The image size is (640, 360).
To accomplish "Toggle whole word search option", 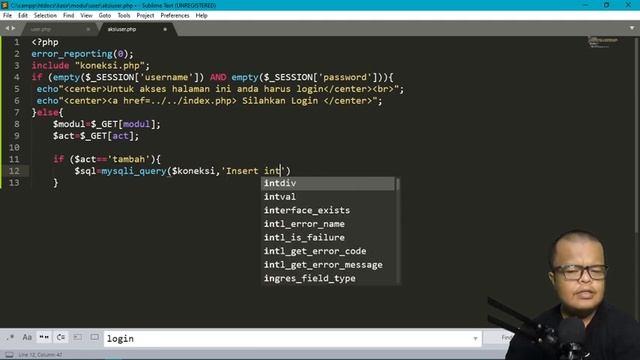I will tap(44, 337).
